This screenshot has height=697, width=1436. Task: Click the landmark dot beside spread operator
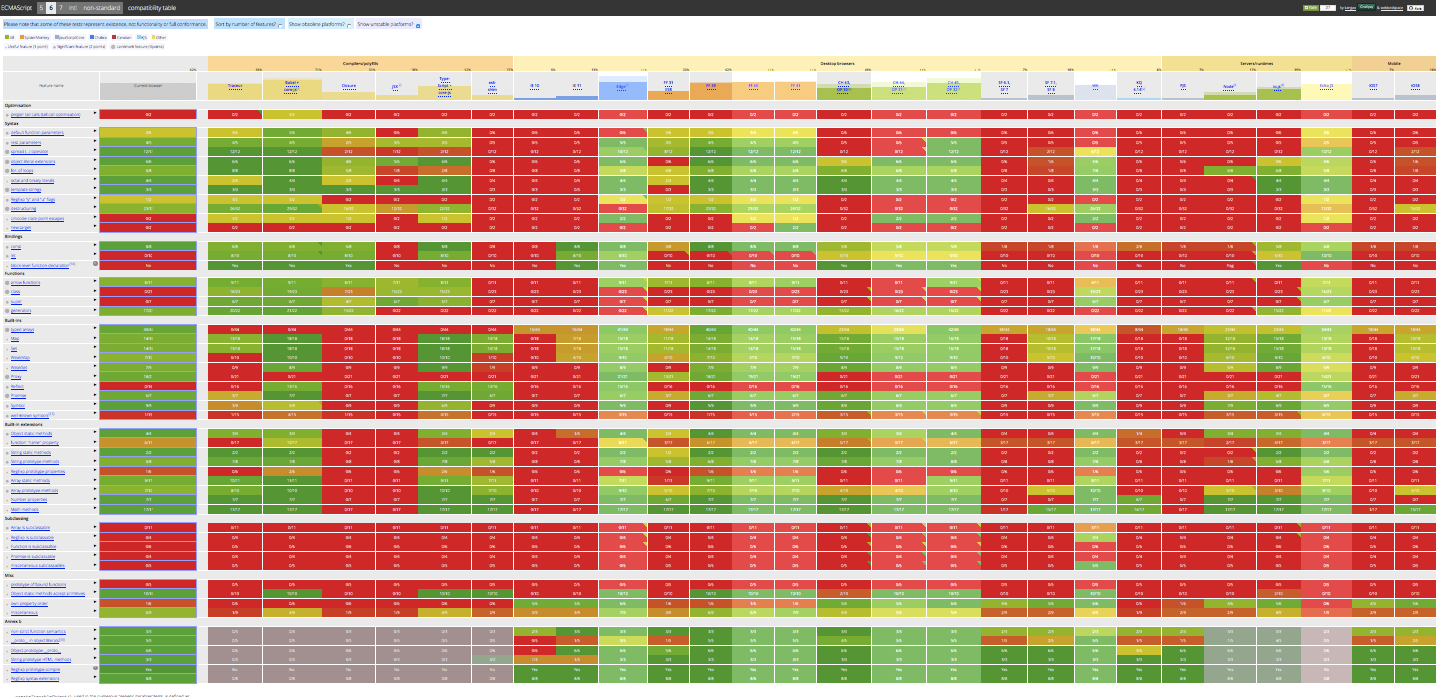tap(7, 152)
